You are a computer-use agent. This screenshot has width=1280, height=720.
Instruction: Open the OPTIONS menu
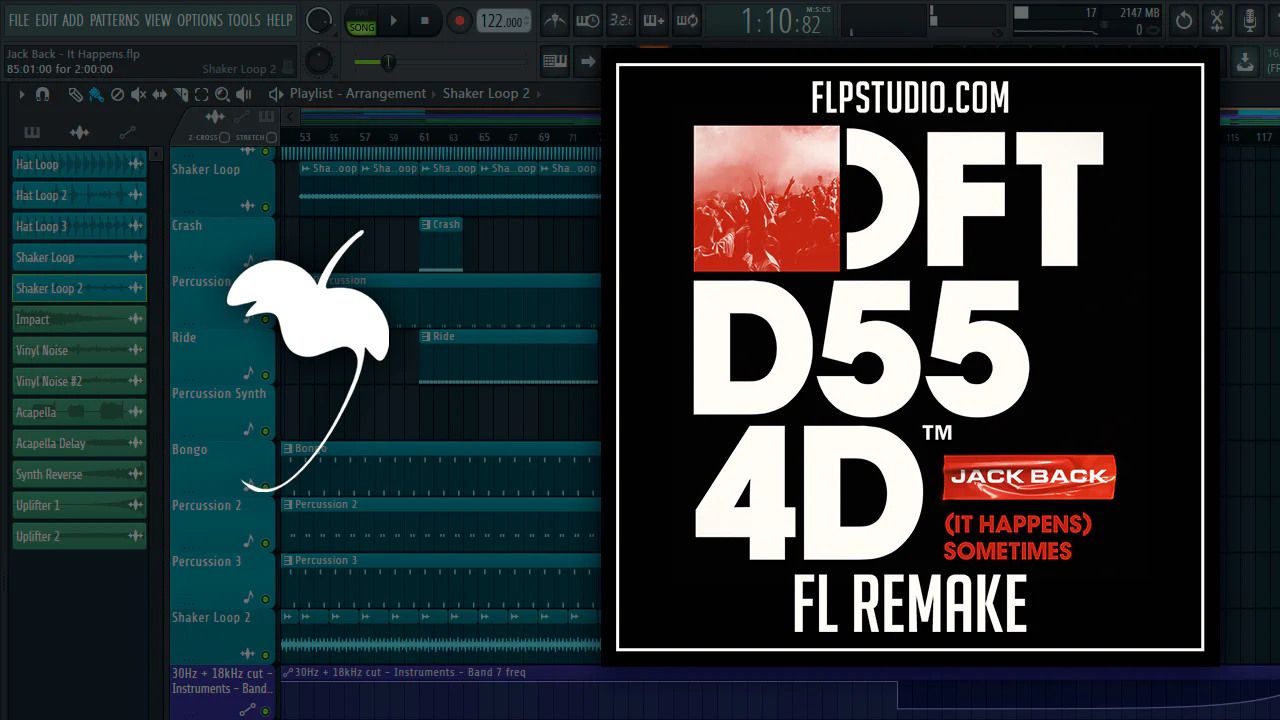[x=199, y=20]
